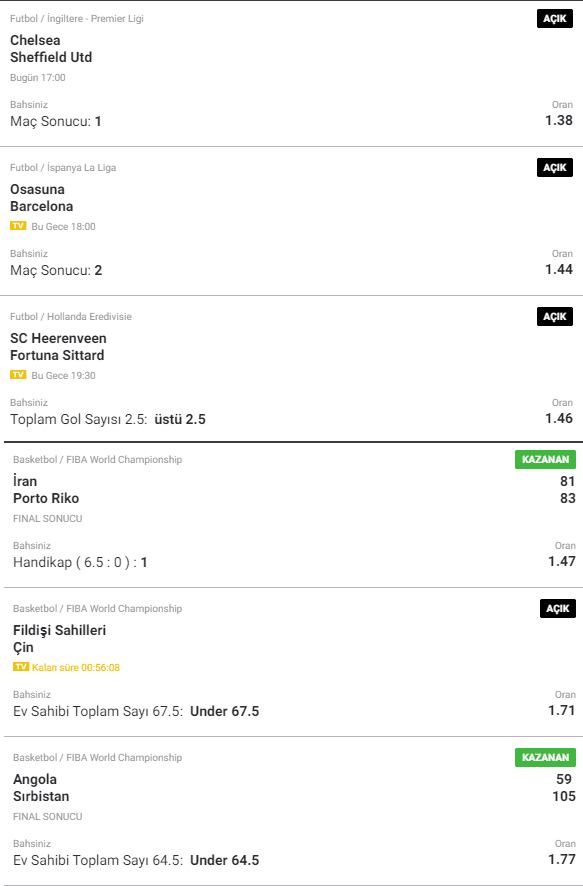The width and height of the screenshot is (583, 886).
Task: Click the 1.71 odds value
Action: pos(562,710)
